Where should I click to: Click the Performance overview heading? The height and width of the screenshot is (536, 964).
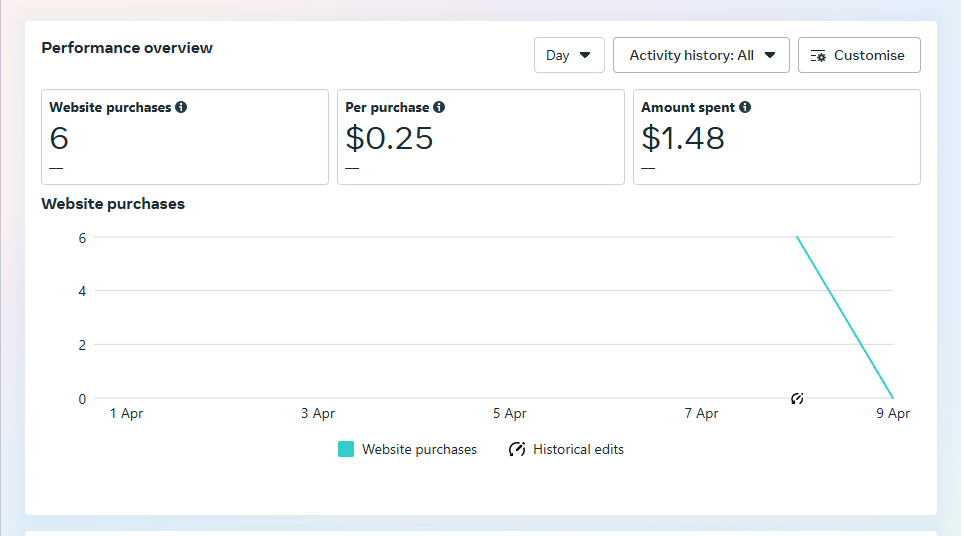pyautogui.click(x=127, y=47)
